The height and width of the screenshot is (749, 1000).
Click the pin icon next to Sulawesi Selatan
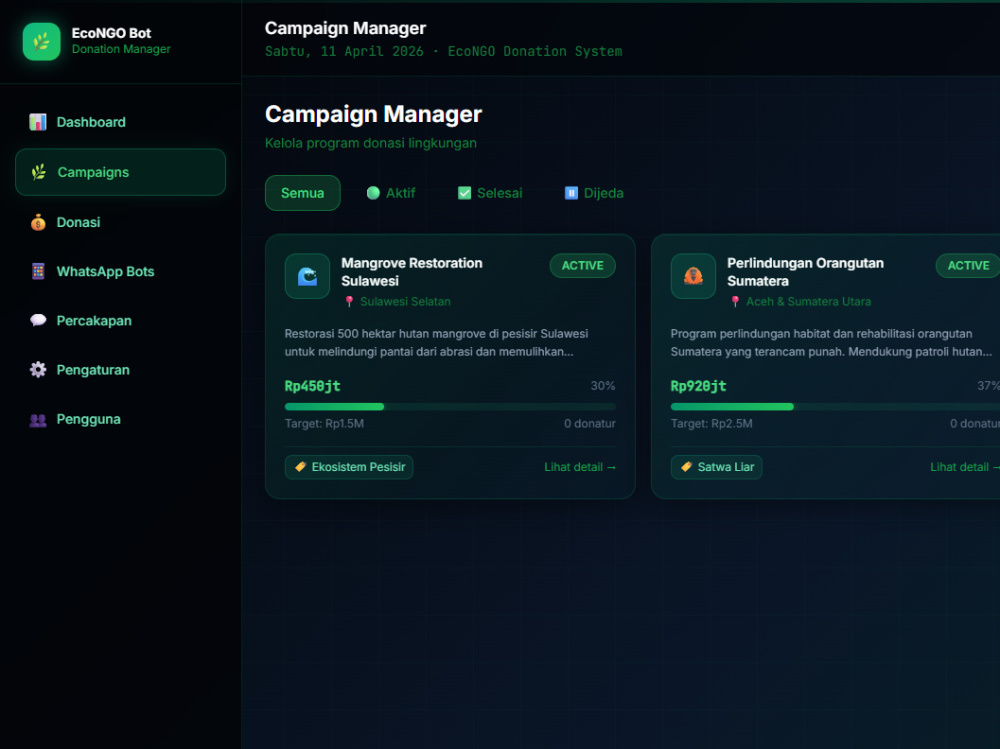click(349, 302)
